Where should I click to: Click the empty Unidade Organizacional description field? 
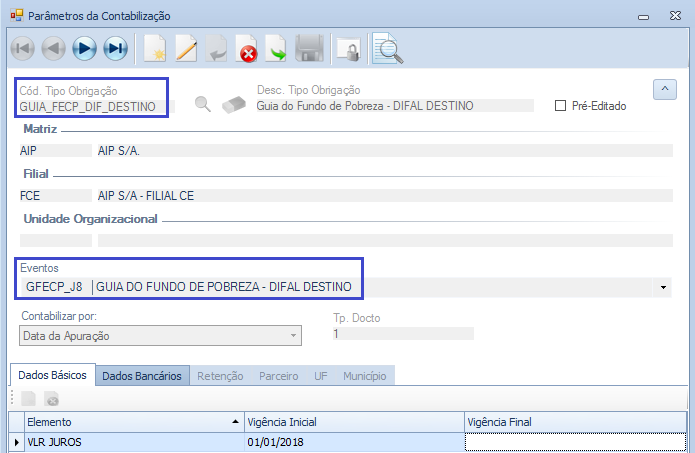point(385,241)
